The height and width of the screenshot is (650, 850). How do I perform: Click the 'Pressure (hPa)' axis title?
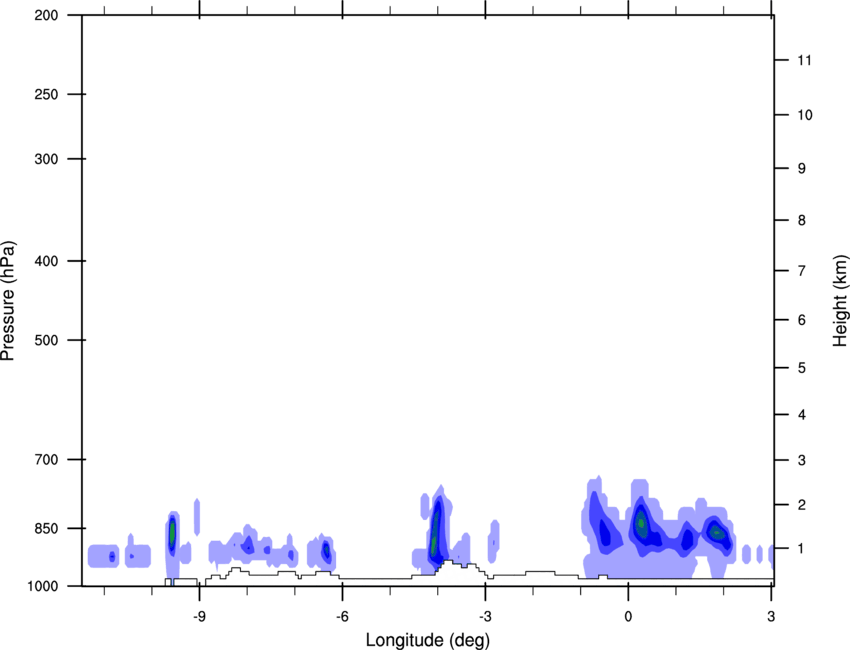click(8, 301)
